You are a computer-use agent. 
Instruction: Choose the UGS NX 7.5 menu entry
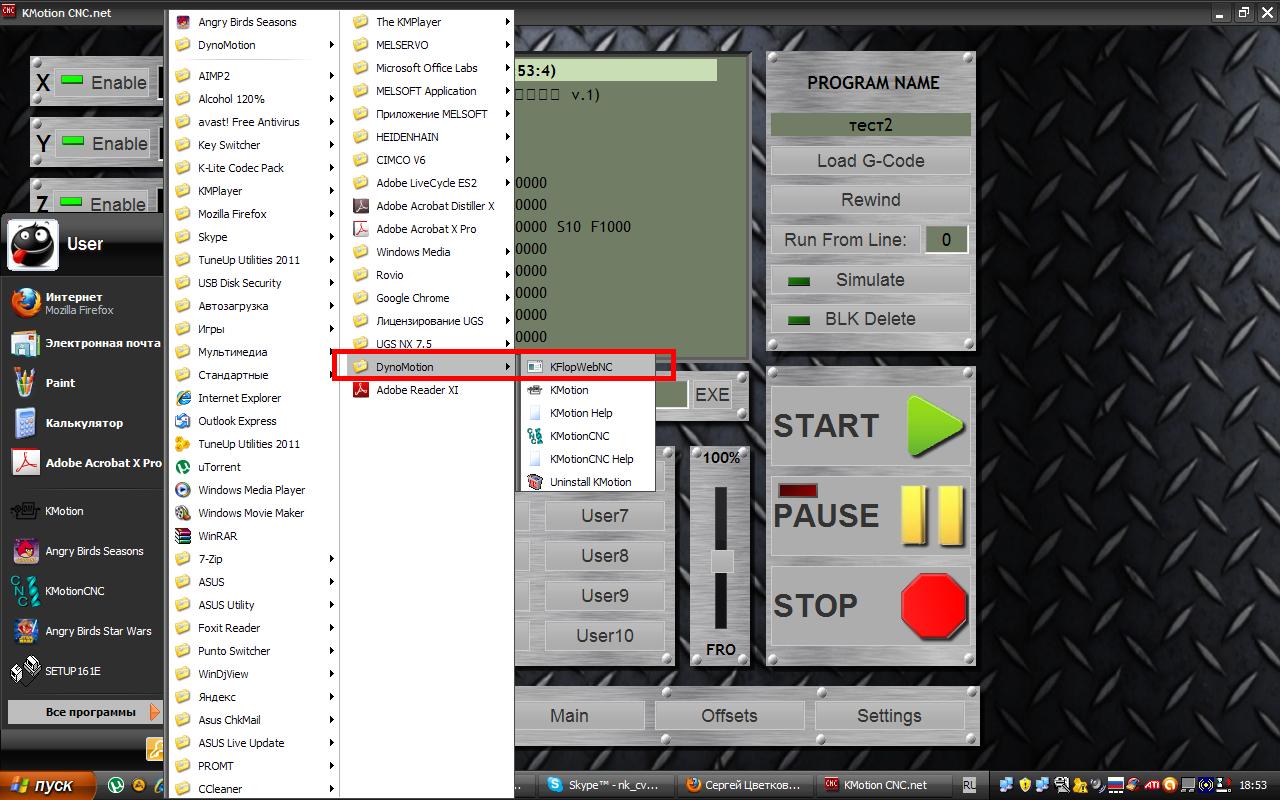point(430,344)
